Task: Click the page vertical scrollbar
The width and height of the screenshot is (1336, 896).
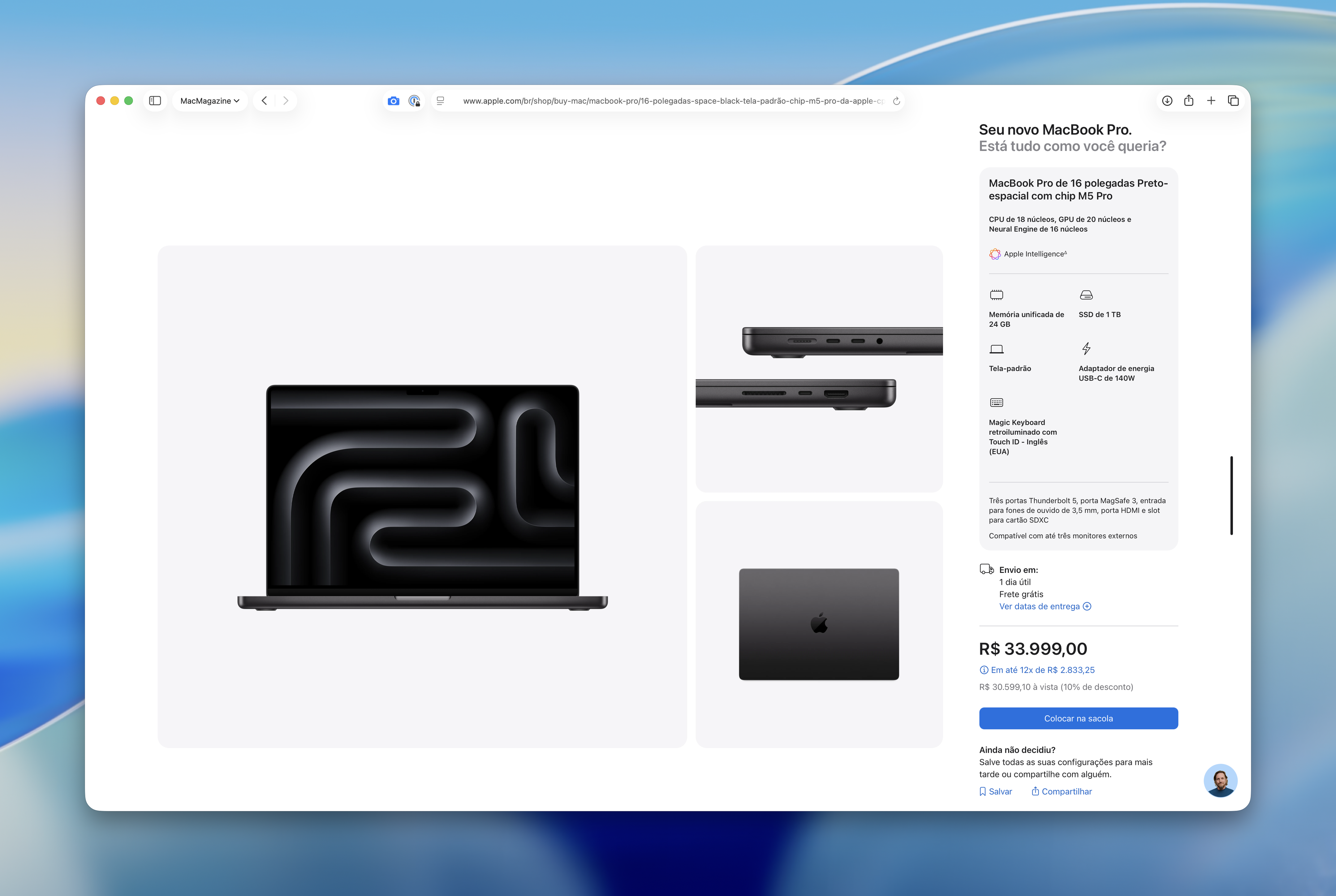Action: click(1231, 495)
